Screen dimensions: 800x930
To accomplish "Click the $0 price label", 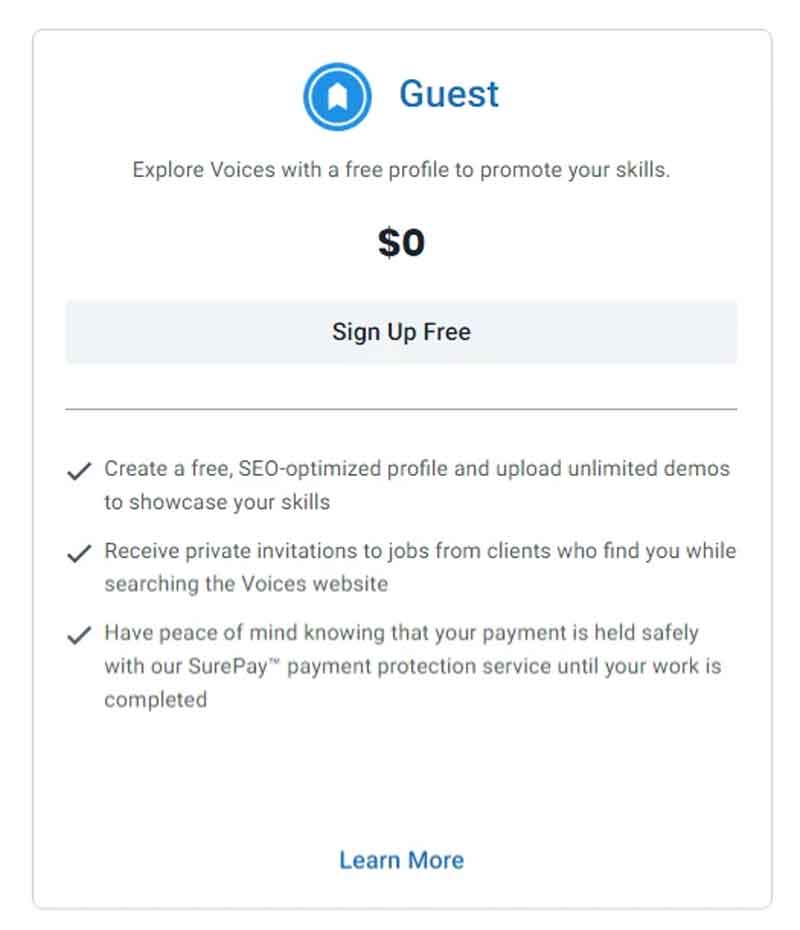I will 401,243.
